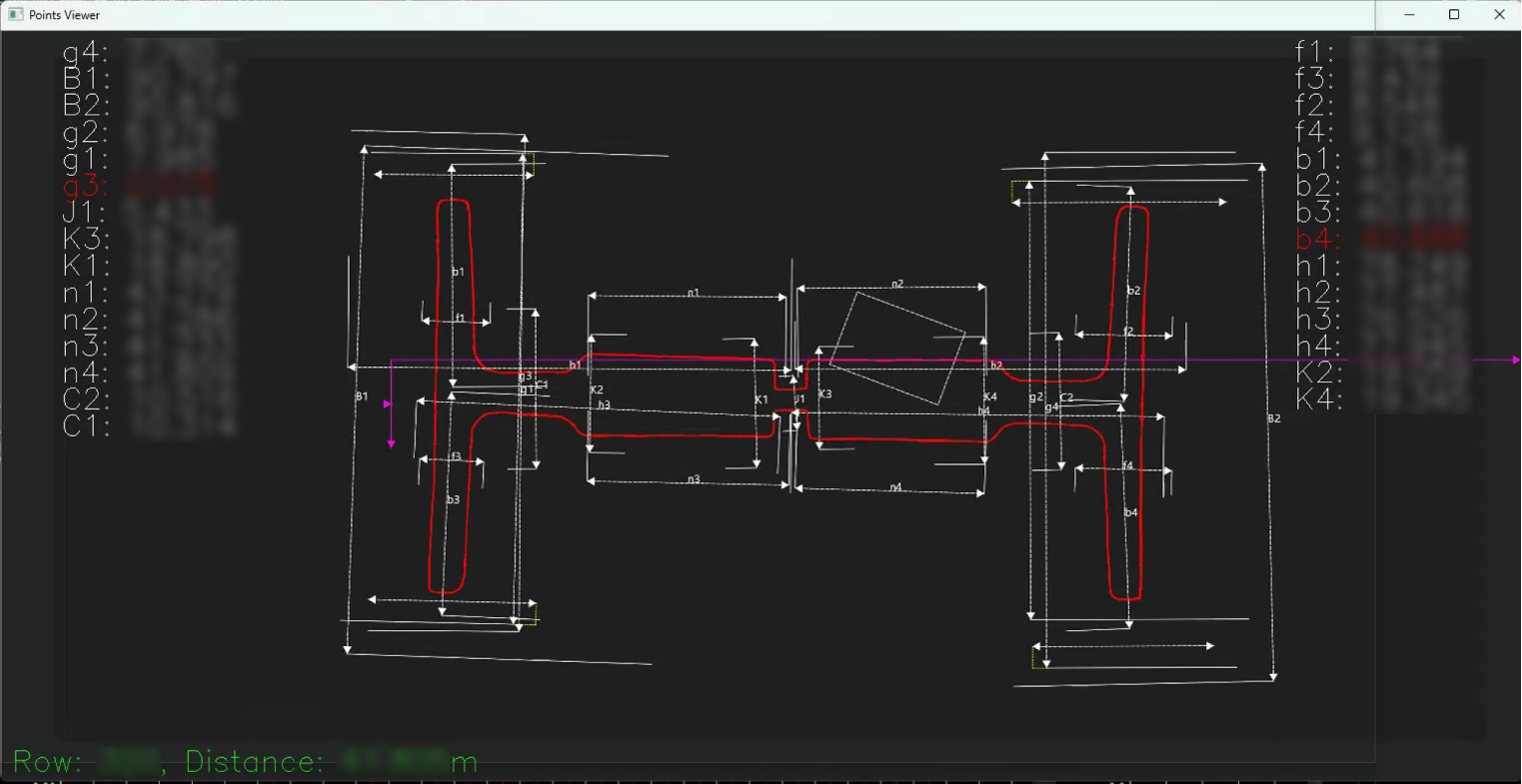Select the "C2:" entry in the left value list
The image size is (1522, 784).
point(86,399)
